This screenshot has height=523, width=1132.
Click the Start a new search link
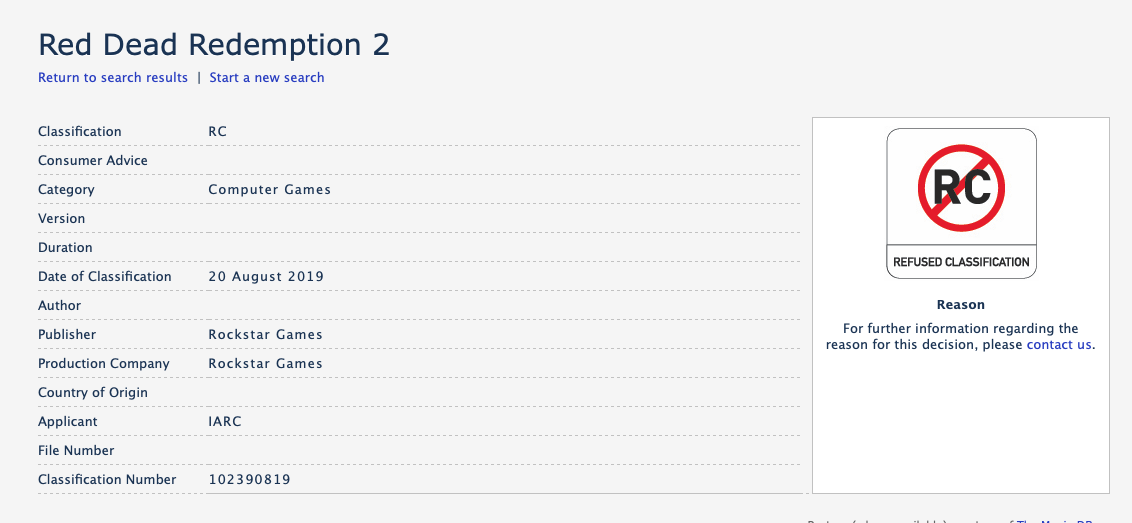coord(267,77)
